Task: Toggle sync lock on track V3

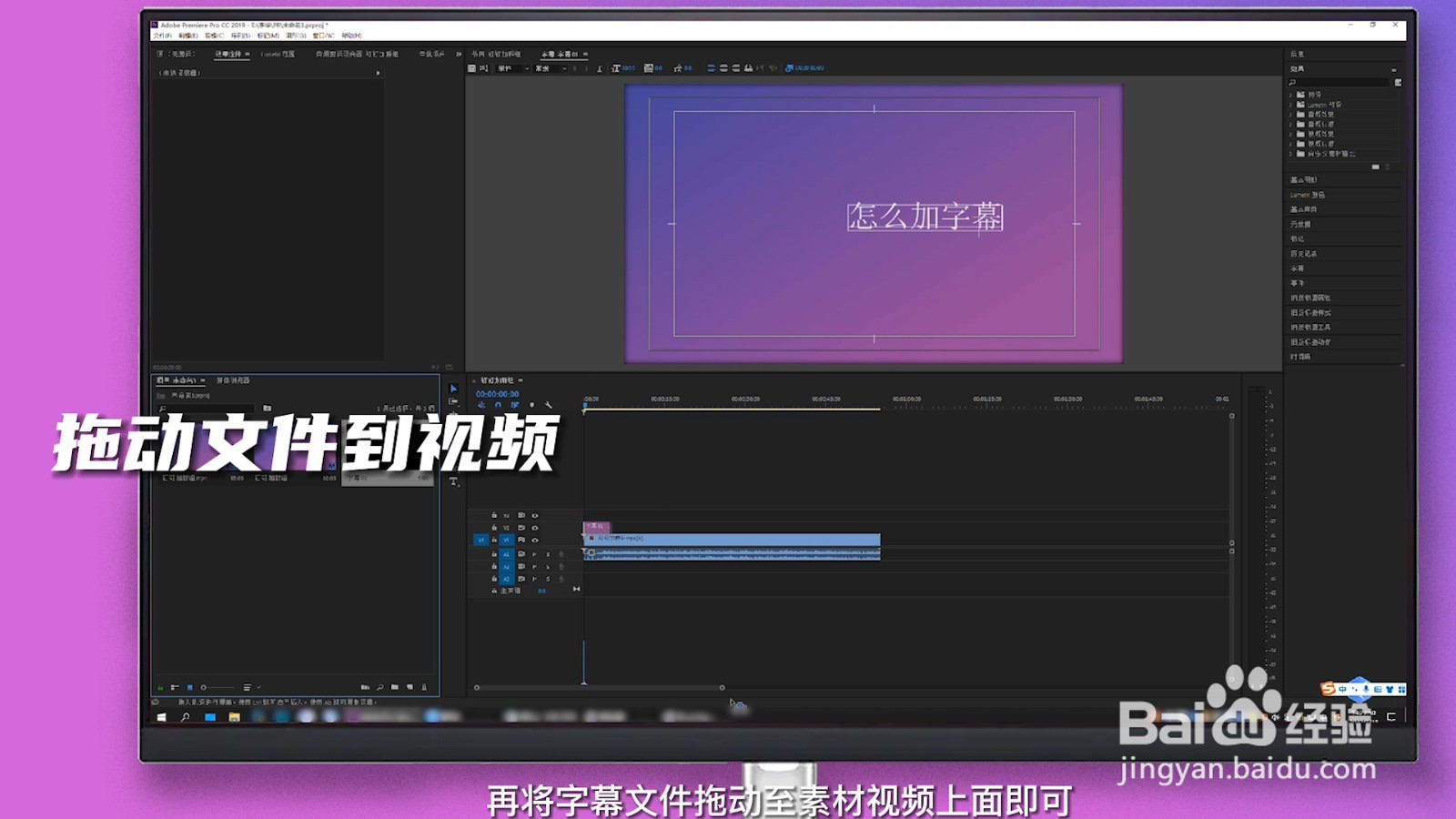Action: tap(521, 515)
